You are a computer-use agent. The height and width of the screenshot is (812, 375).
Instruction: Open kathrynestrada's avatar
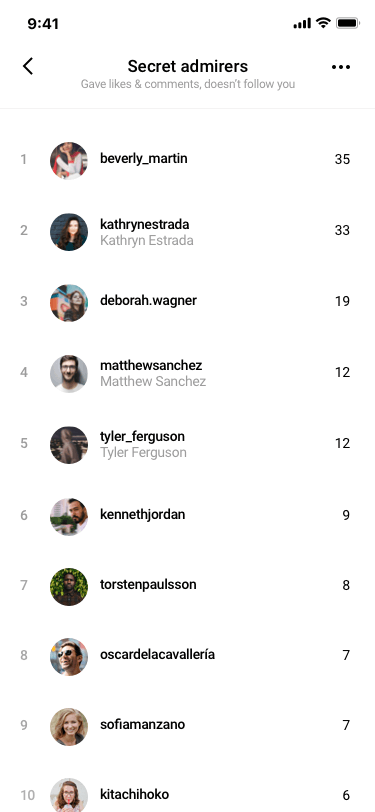pyautogui.click(x=69, y=232)
